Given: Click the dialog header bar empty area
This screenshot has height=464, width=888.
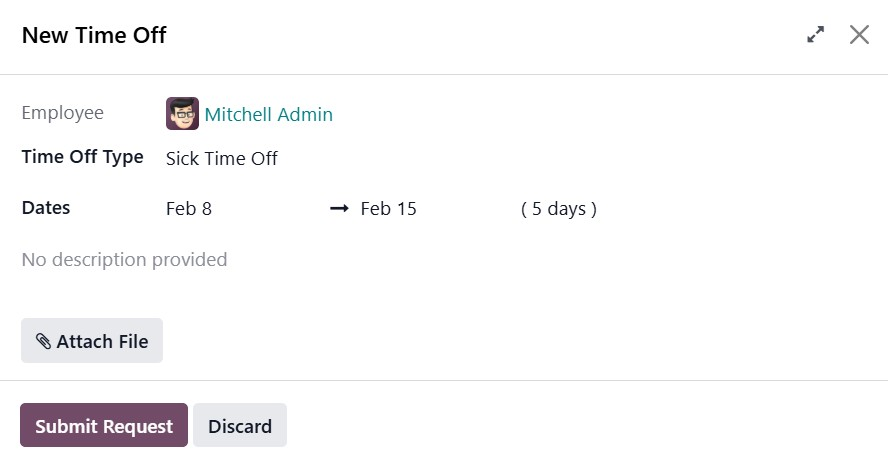Looking at the screenshot, I should [480, 36].
